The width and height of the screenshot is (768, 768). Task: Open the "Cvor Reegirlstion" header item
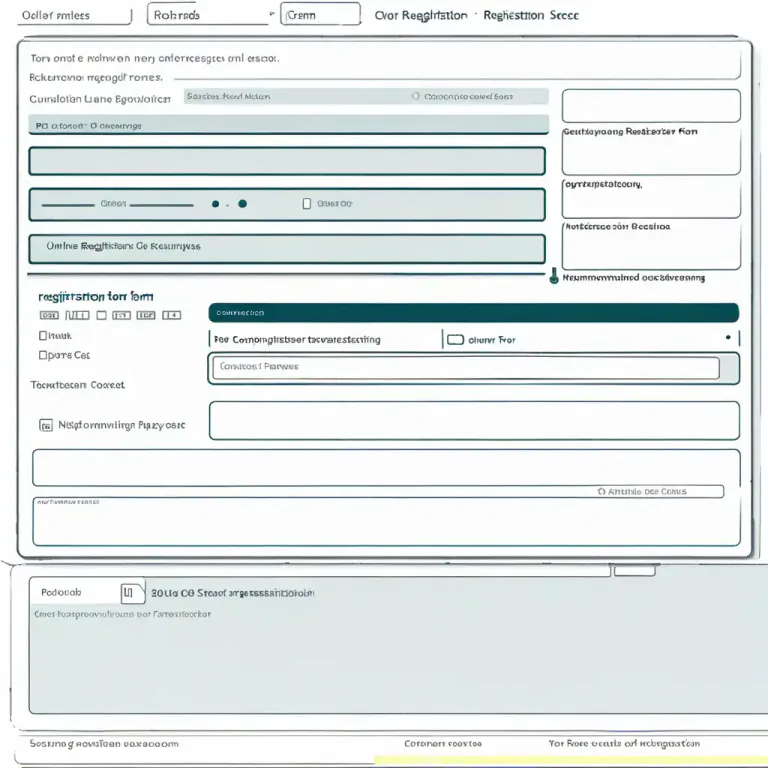(421, 16)
